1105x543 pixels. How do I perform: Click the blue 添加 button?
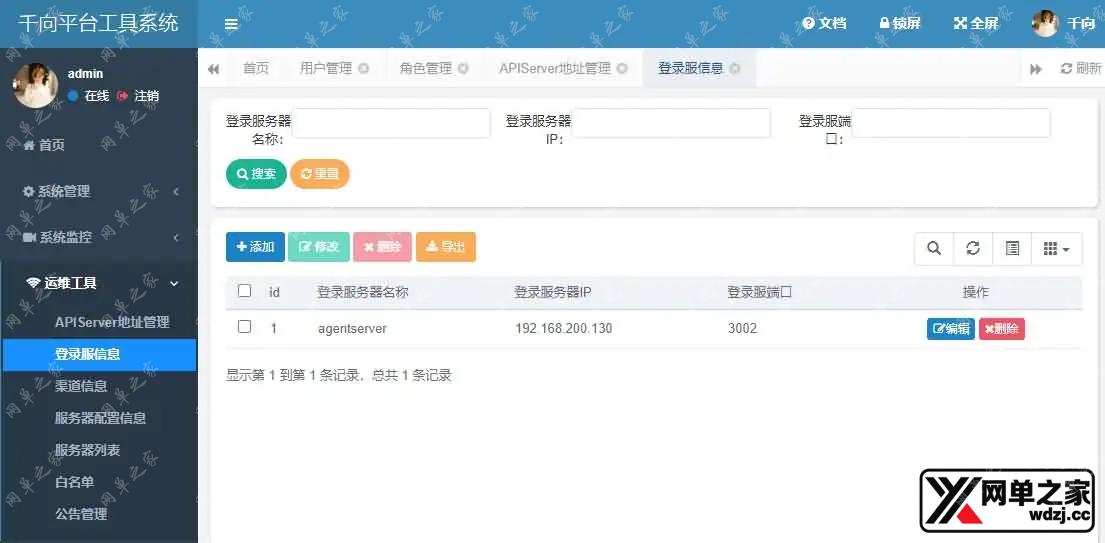[x=255, y=247]
